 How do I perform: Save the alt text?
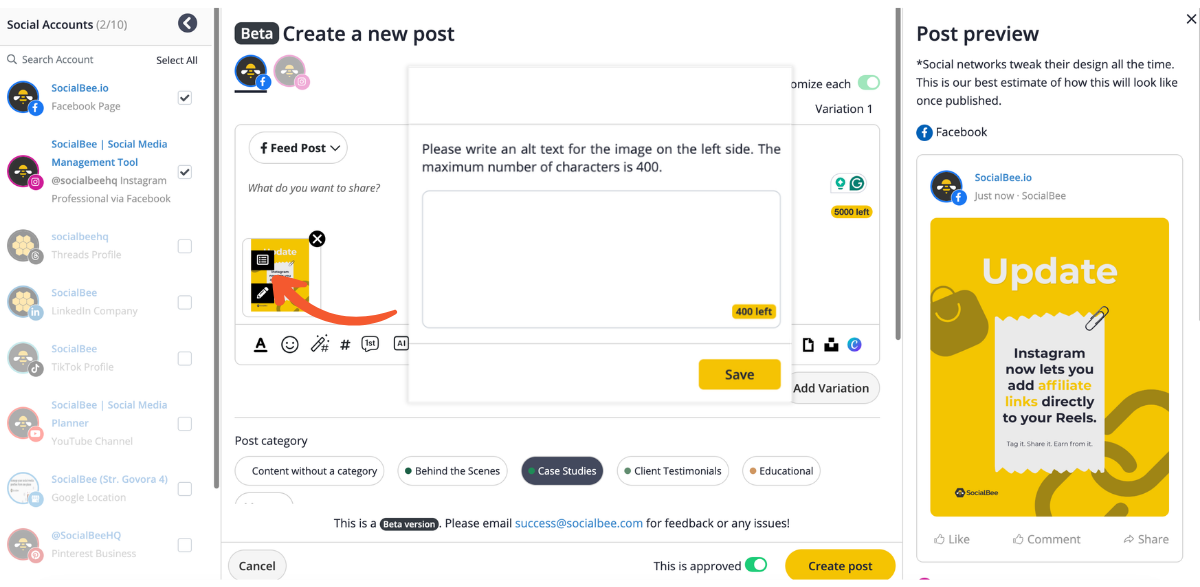point(739,374)
